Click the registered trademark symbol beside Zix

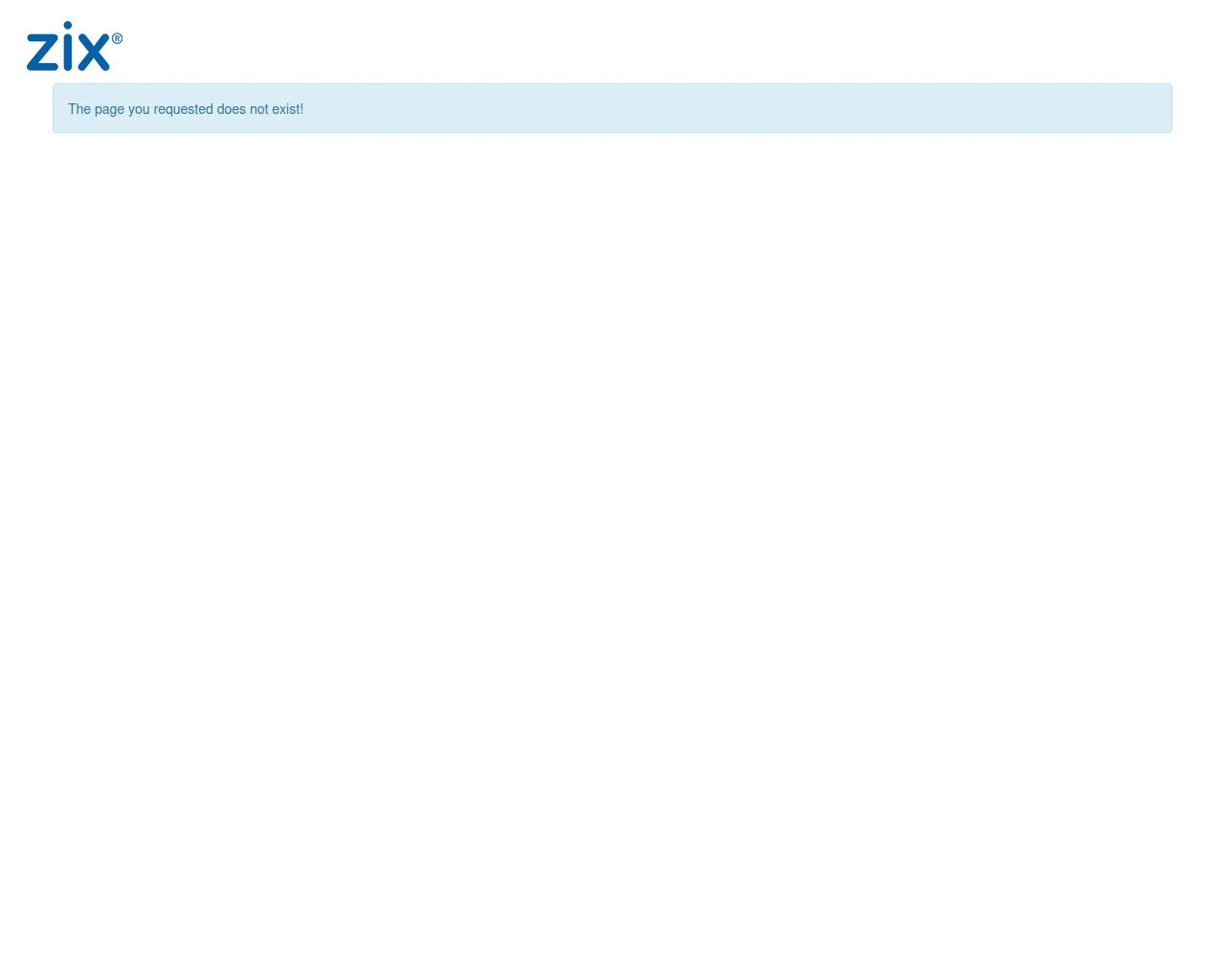(117, 37)
